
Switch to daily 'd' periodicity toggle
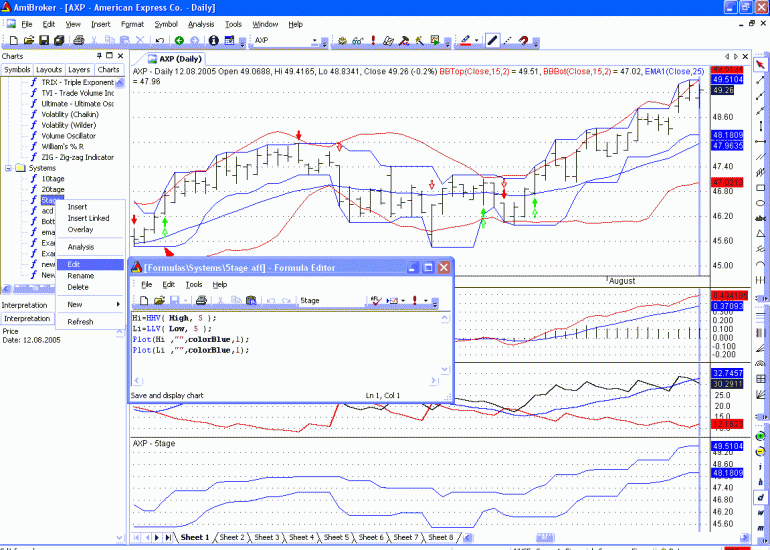point(760,497)
